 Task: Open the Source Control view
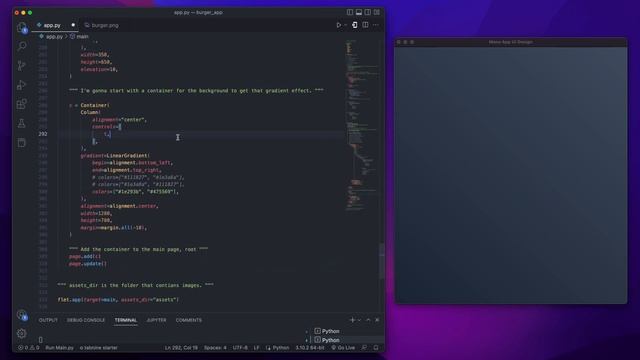[22, 65]
